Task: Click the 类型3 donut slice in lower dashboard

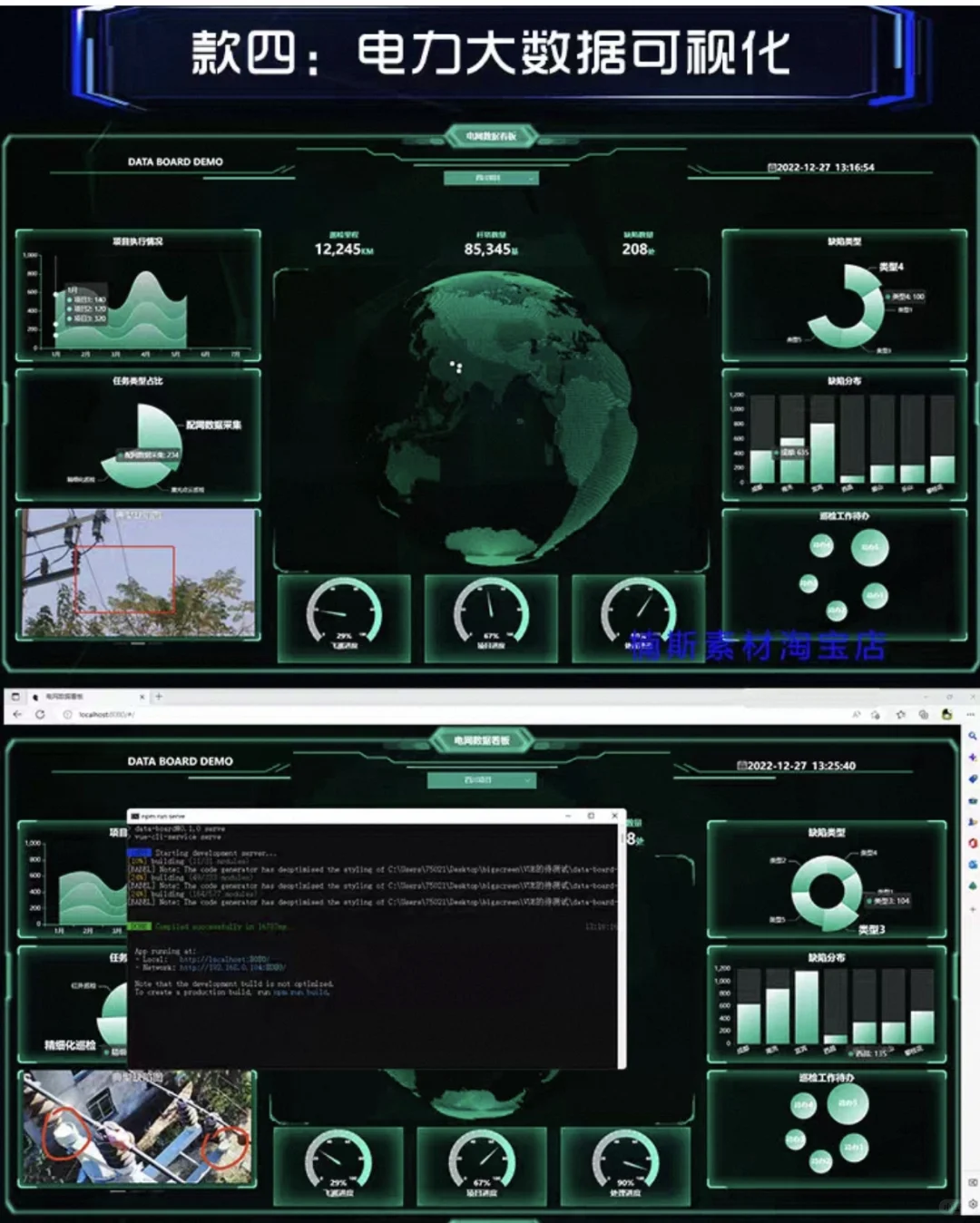Action: (x=839, y=917)
